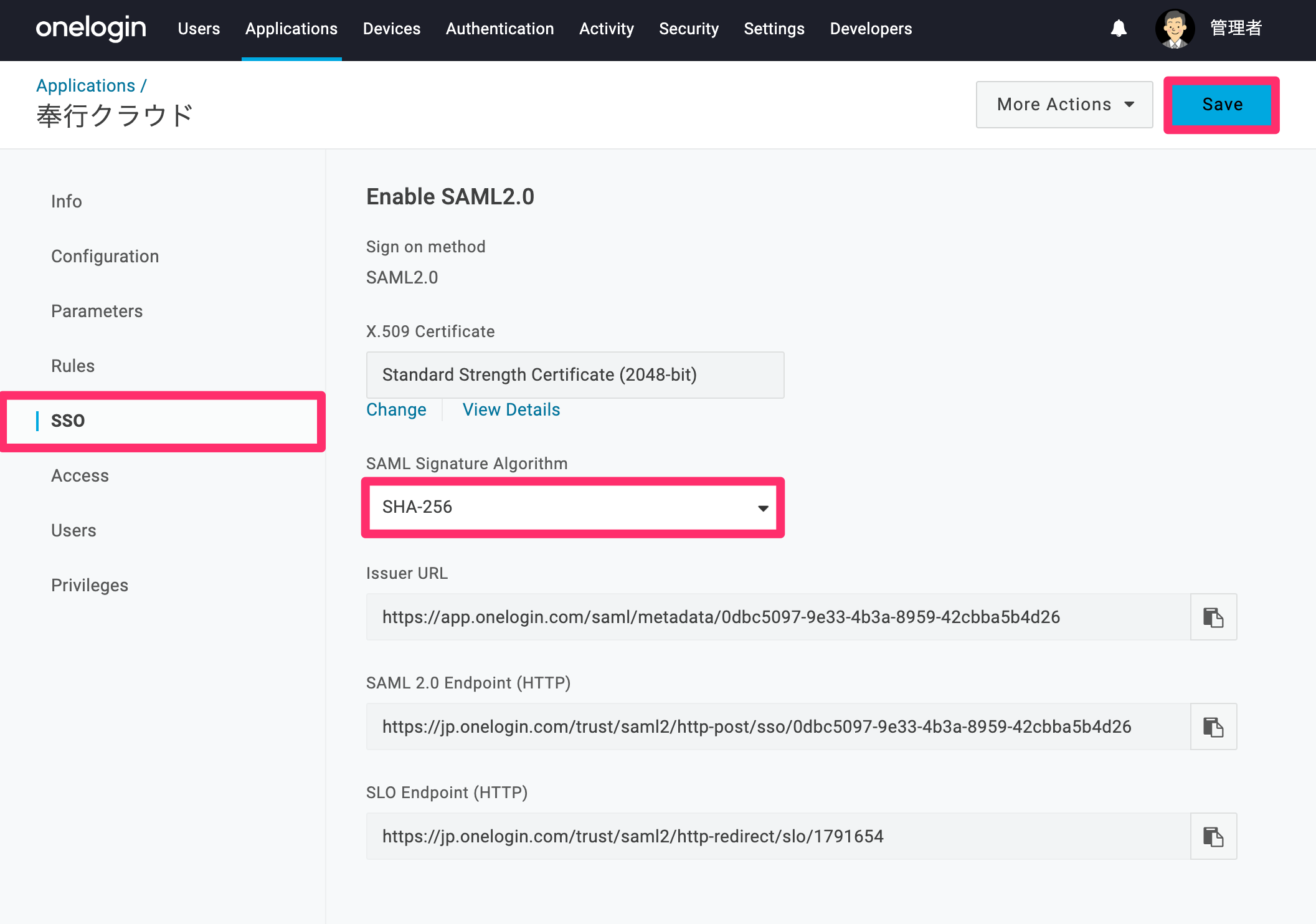The height and width of the screenshot is (924, 1316).
Task: Click the OneLogin logo
Action: [x=91, y=28]
